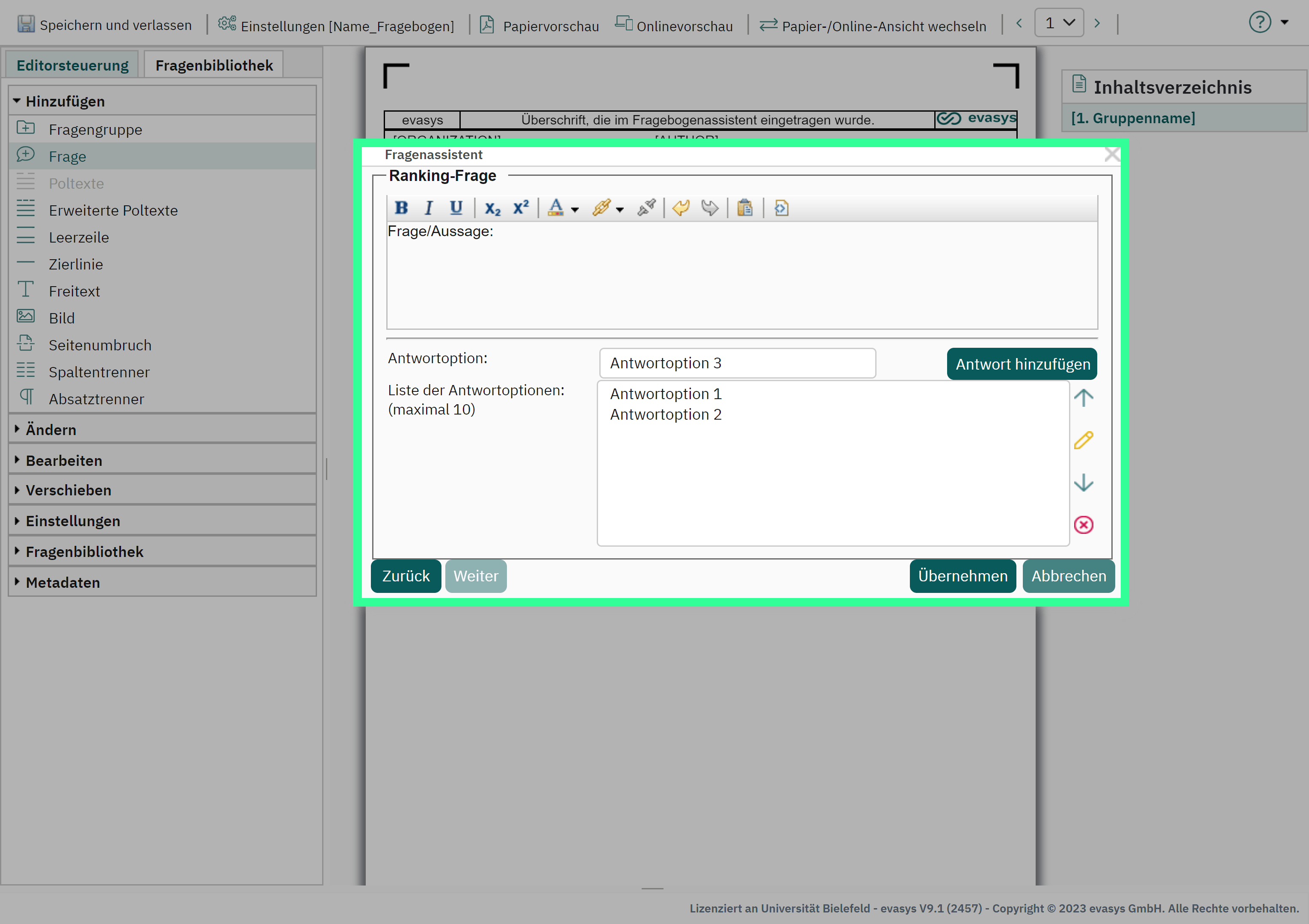Viewport: 1309px width, 924px height.
Task: Add a Frage from sidebar
Action: pyautogui.click(x=67, y=156)
